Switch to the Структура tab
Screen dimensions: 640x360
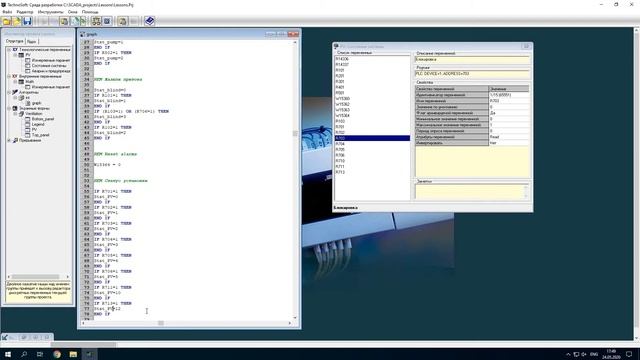[15, 41]
